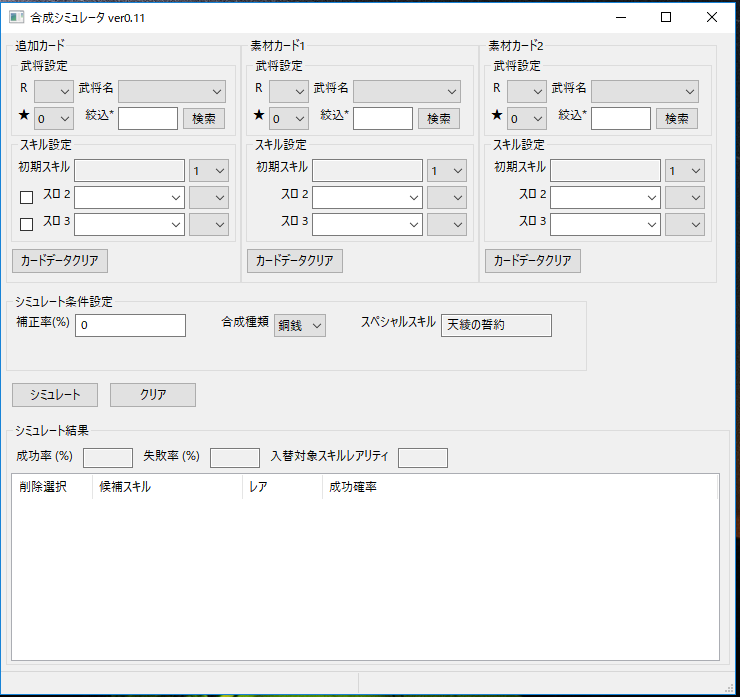Click the 絞込 filter field in 素材カード1
740x697 pixels.
[x=383, y=118]
